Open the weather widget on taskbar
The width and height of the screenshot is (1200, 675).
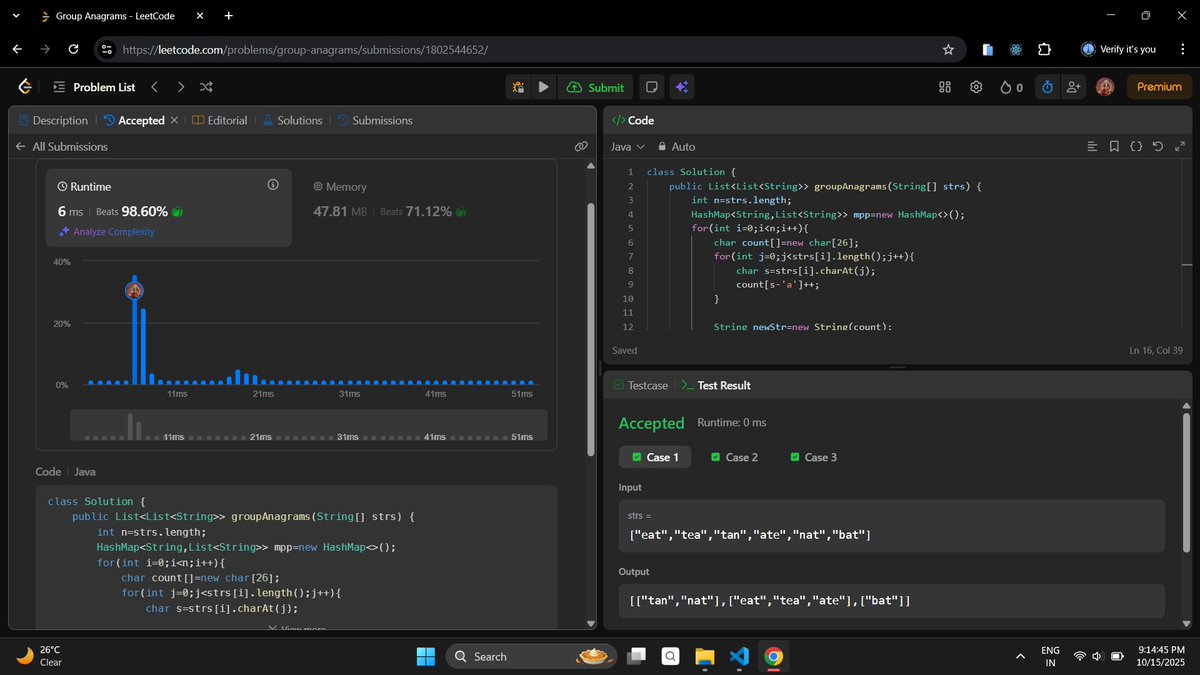tap(40, 656)
